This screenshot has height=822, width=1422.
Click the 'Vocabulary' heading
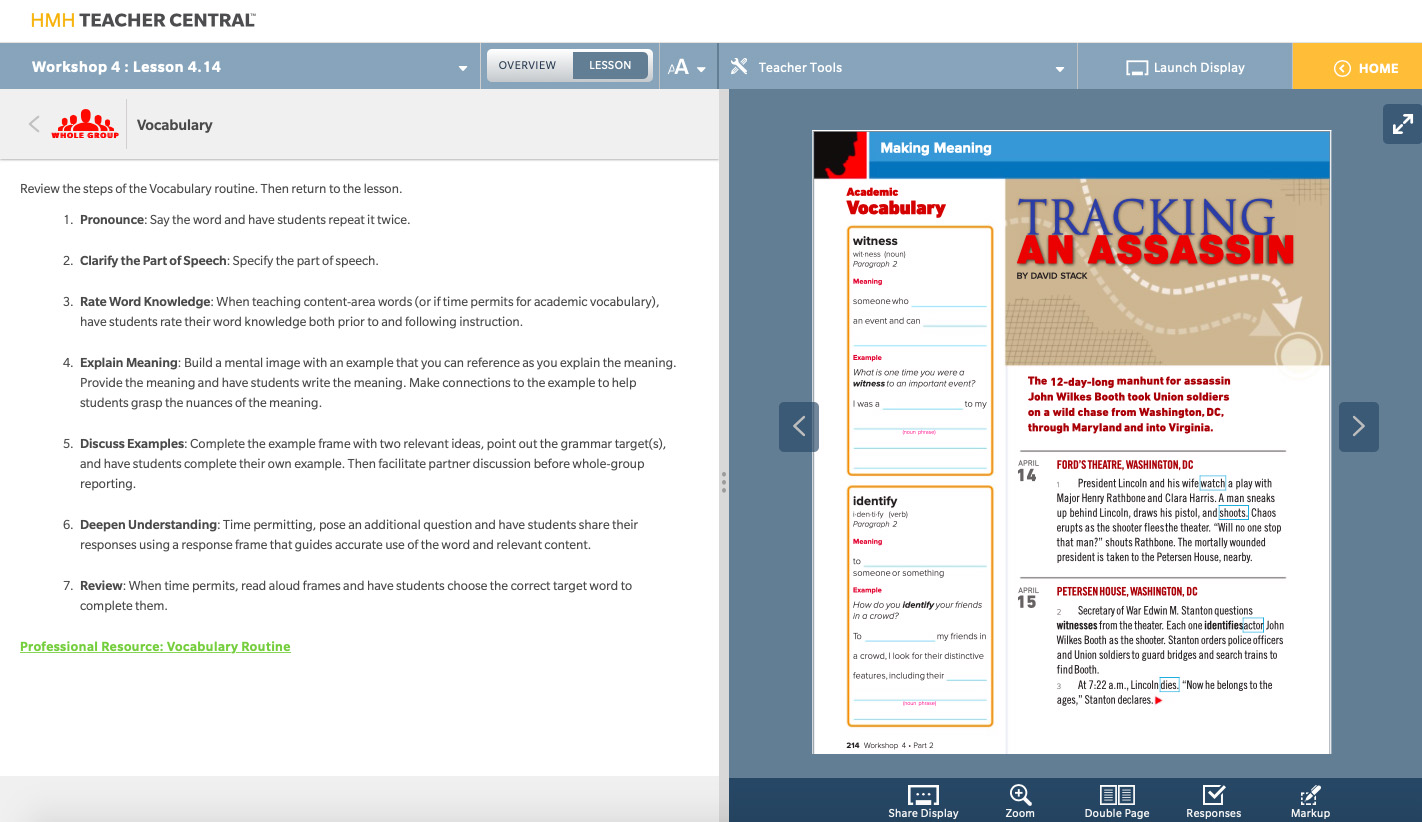pyautogui.click(x=174, y=125)
